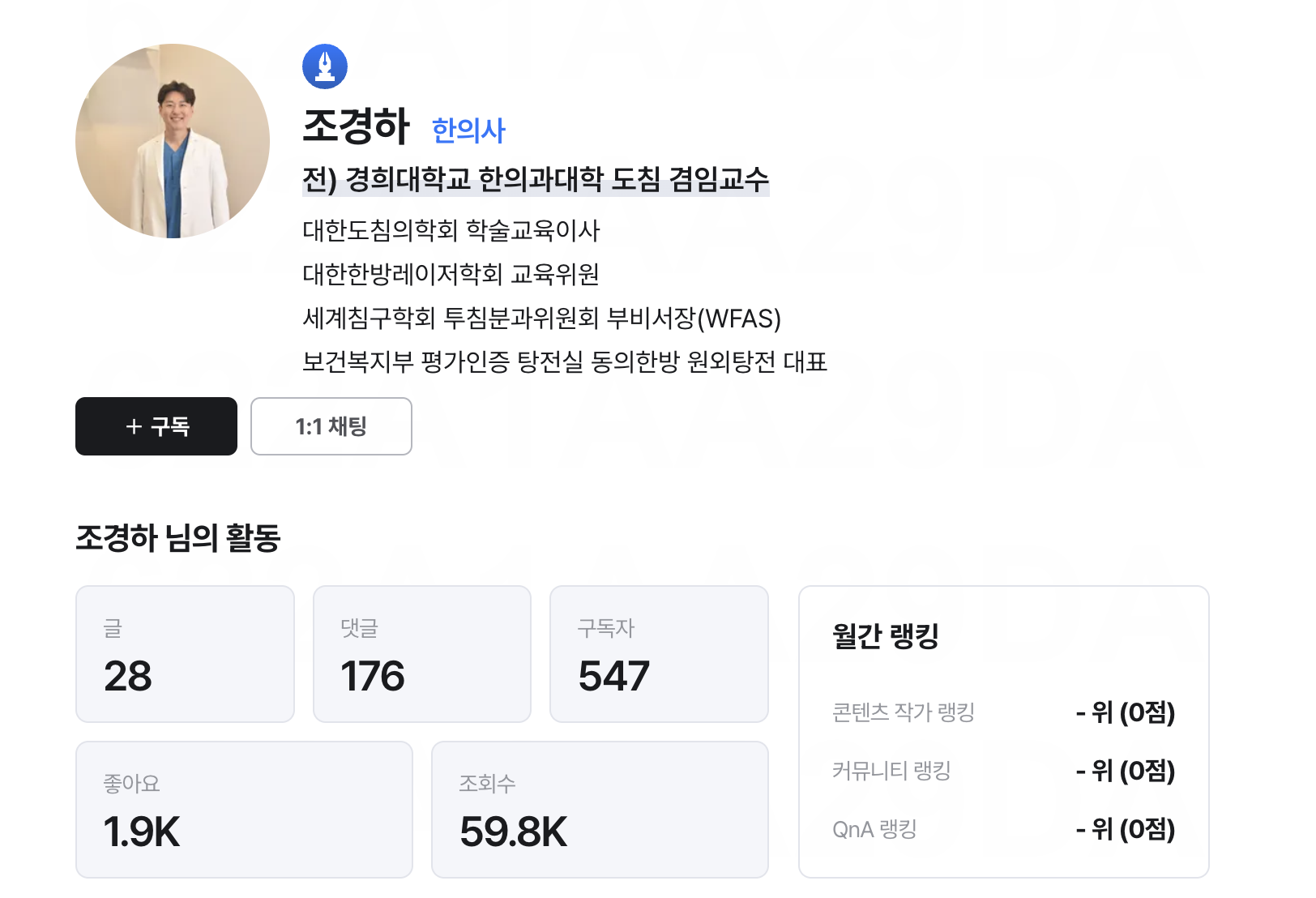Click the blue pen writer badge icon
1316x898 pixels.
[x=325, y=66]
